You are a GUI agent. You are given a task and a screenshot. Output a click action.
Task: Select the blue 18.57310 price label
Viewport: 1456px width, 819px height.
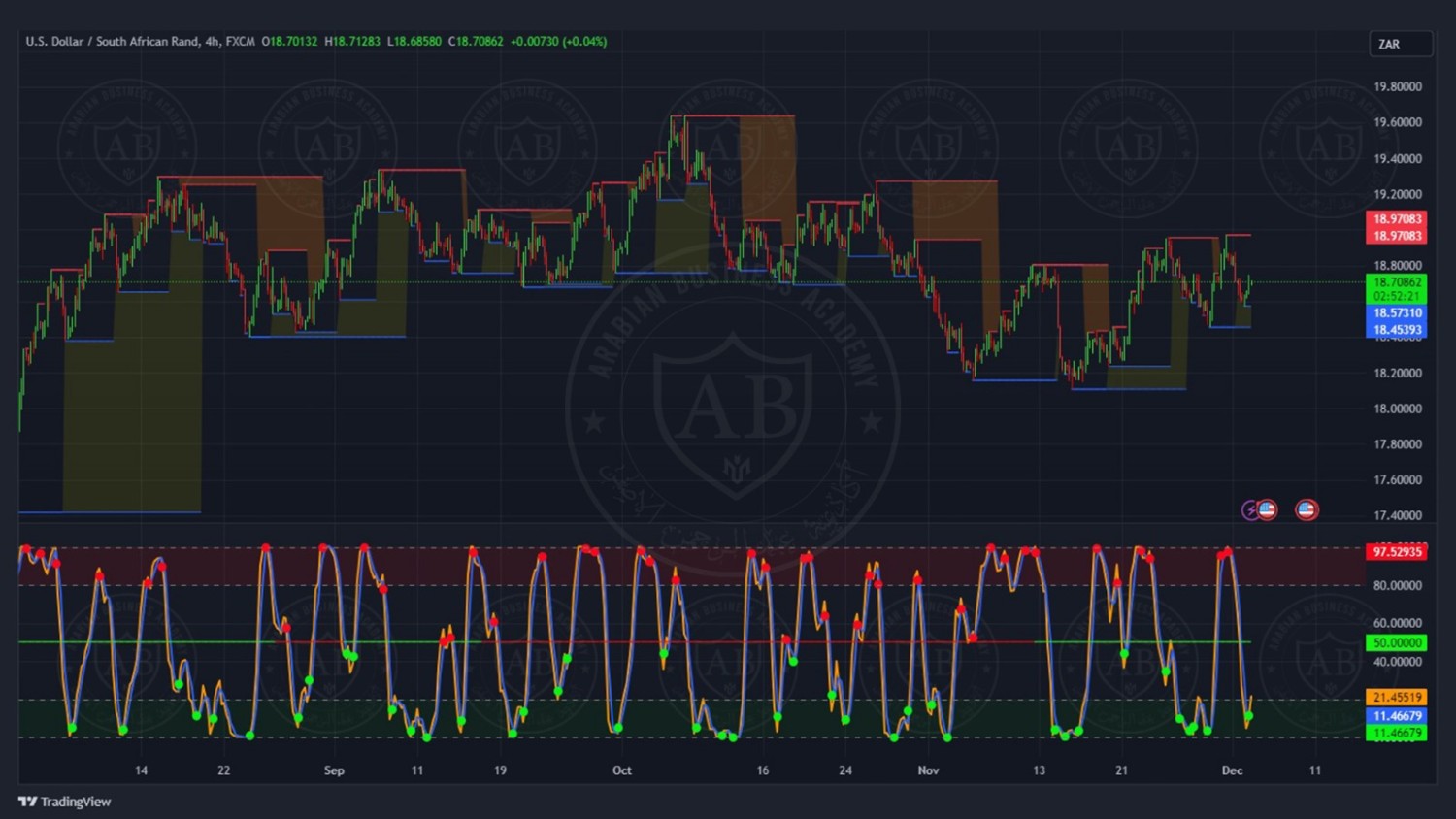(1397, 313)
